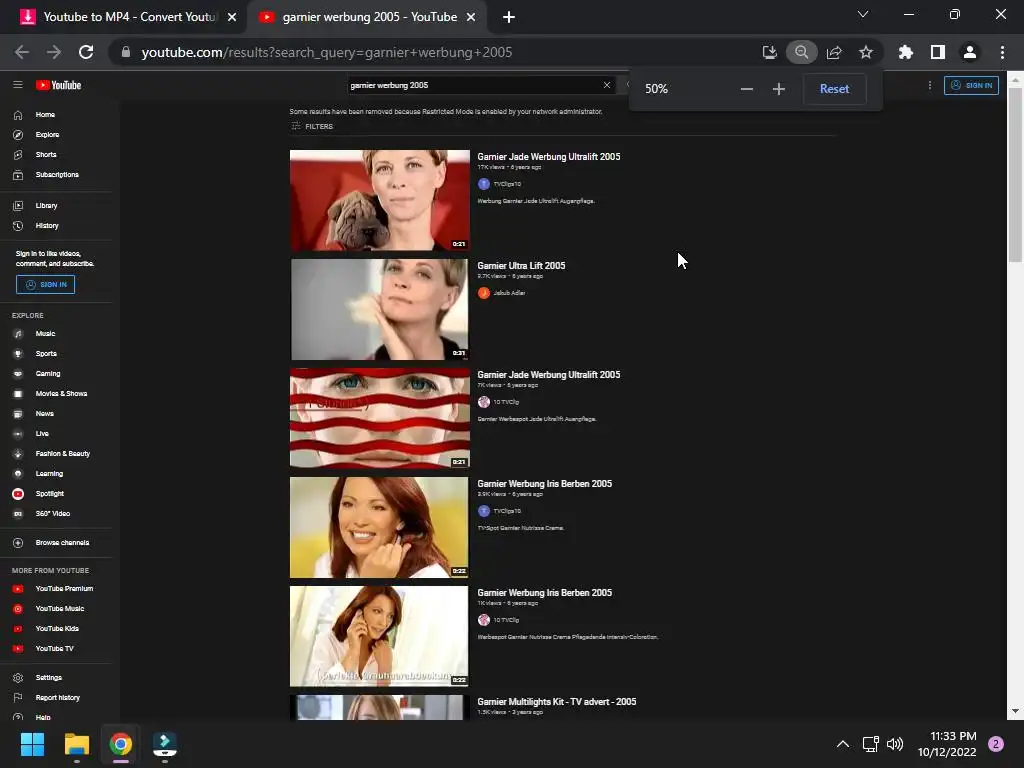Open YouTube Kids link
Screen dimensions: 1024x768
[56, 628]
